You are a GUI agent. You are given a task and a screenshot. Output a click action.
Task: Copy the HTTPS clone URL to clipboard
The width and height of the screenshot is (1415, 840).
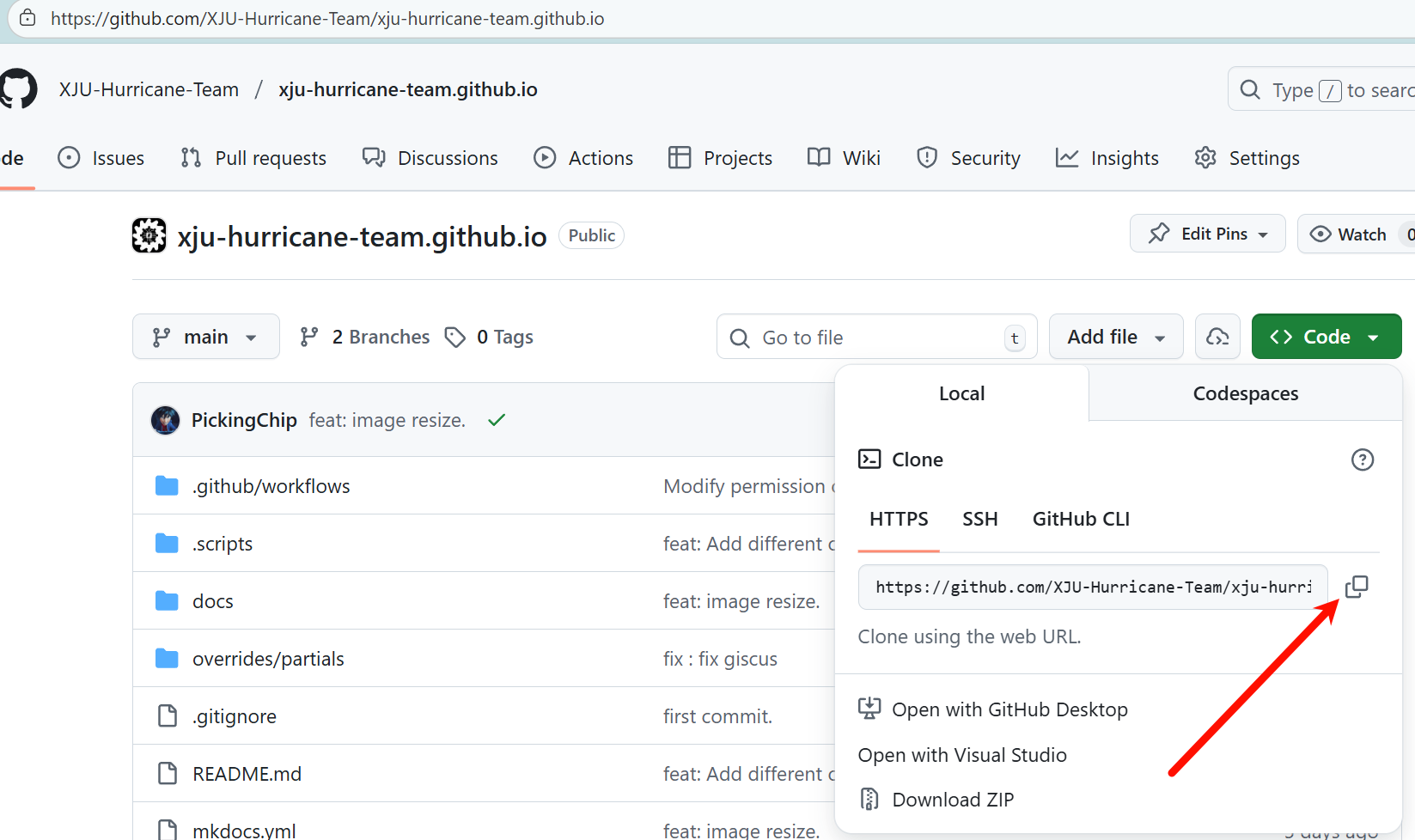click(1357, 587)
